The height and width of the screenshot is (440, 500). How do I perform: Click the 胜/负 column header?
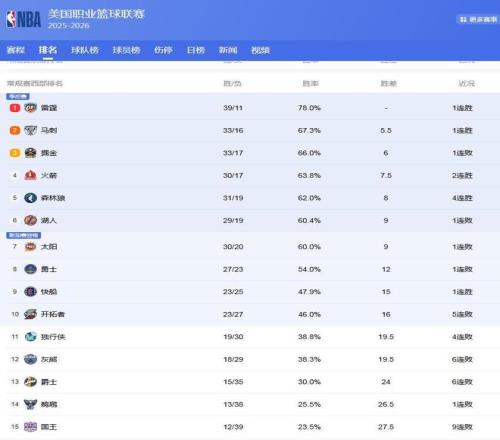click(232, 83)
